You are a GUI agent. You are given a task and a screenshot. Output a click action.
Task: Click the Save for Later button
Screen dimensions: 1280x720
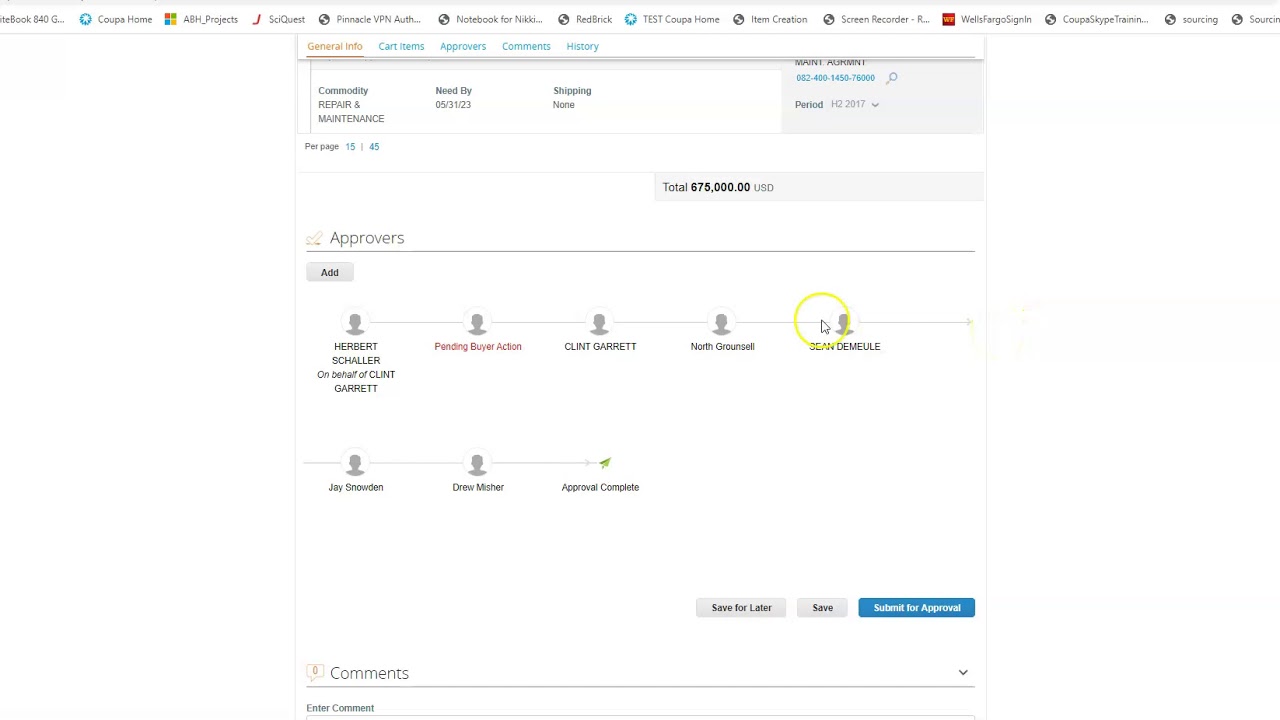pyautogui.click(x=741, y=608)
